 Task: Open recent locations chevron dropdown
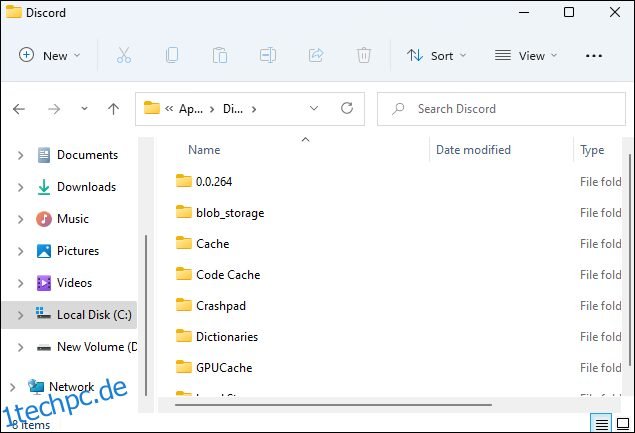click(x=84, y=109)
